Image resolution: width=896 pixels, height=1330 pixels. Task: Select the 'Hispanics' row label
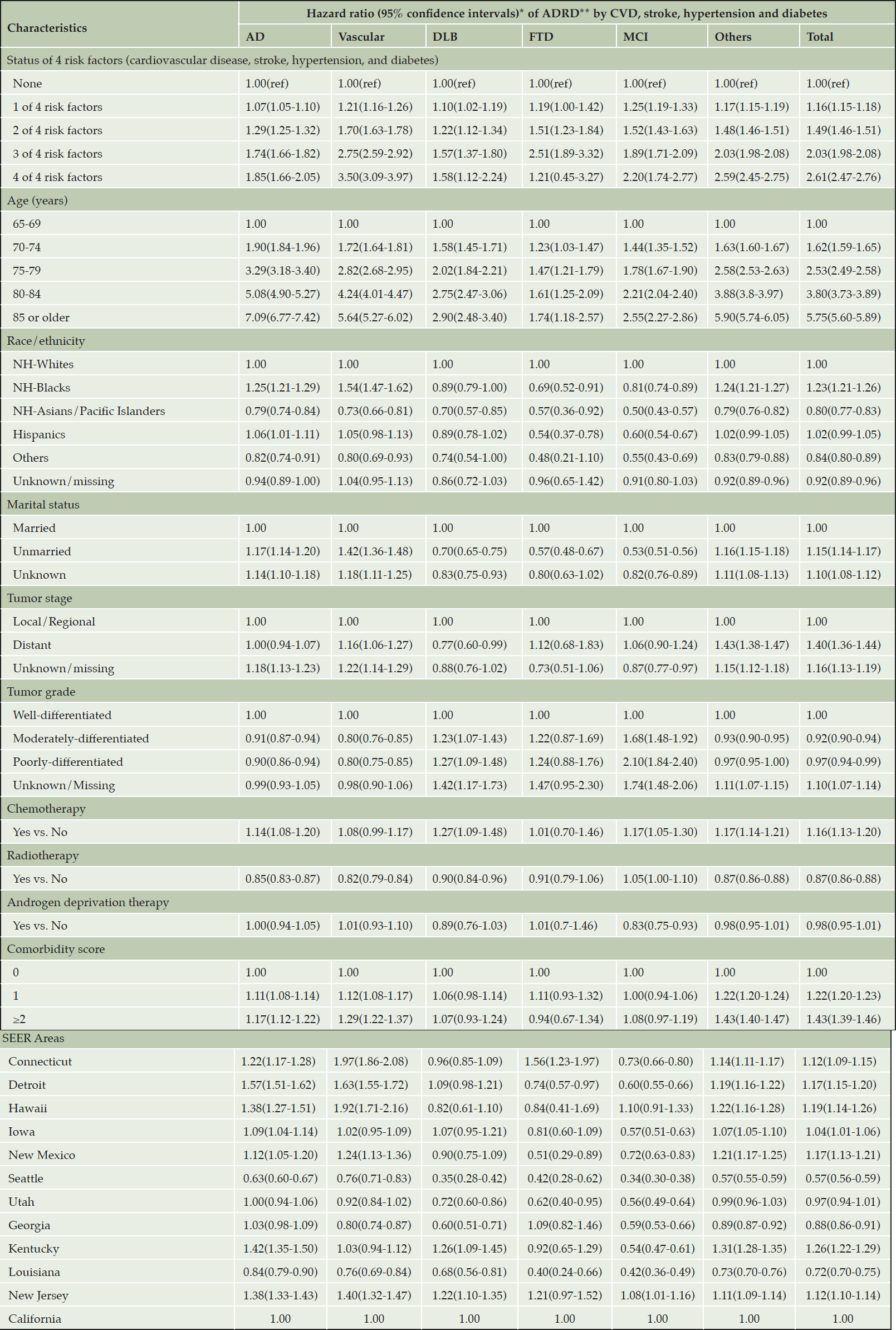(39, 434)
